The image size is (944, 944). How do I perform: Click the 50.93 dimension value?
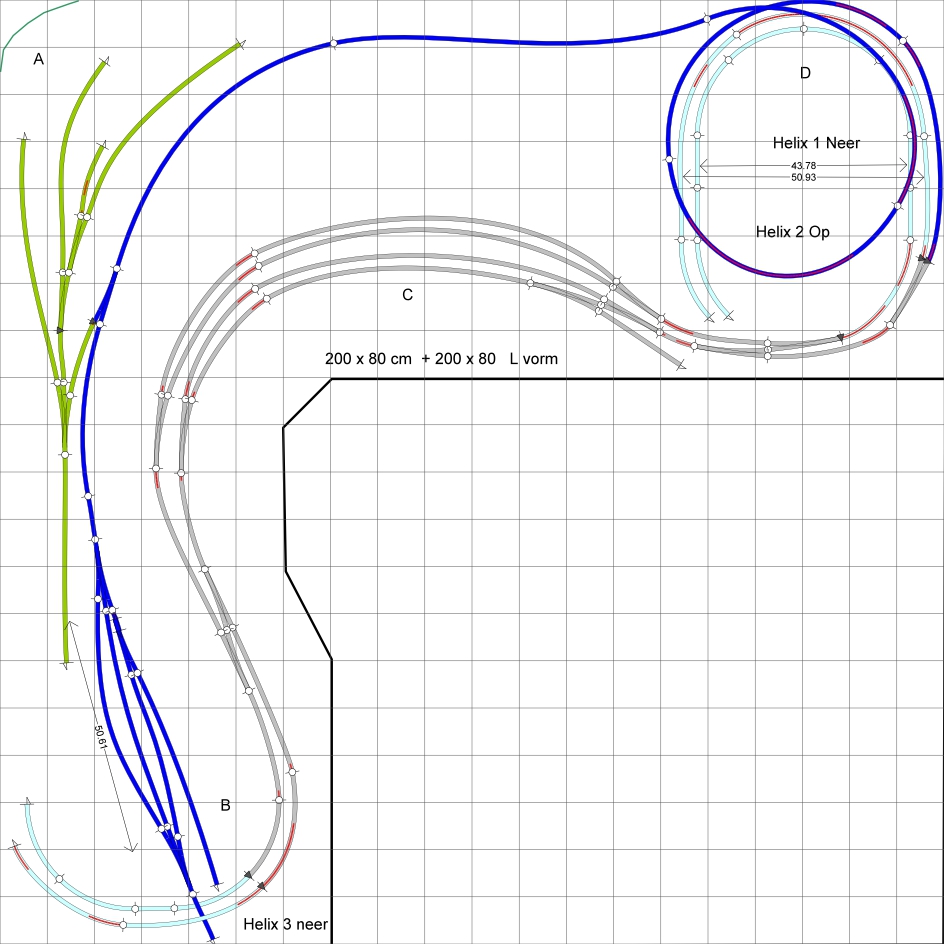click(x=803, y=177)
